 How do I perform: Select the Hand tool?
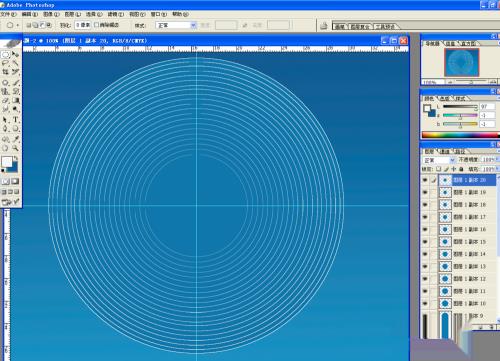[x=6, y=148]
